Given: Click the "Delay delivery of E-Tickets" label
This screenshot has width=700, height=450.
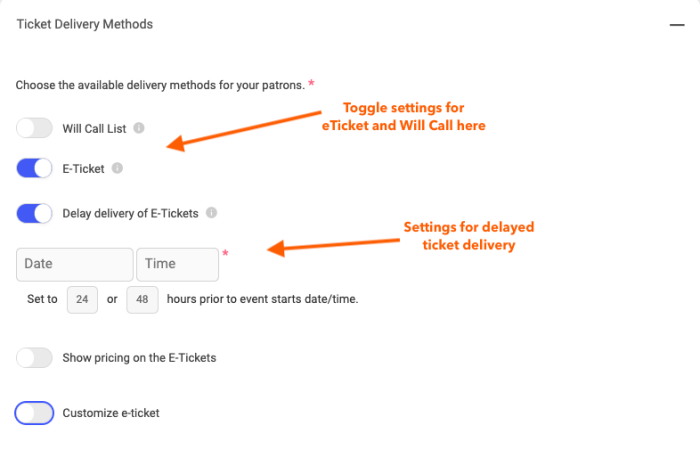Looking at the screenshot, I should tap(131, 213).
